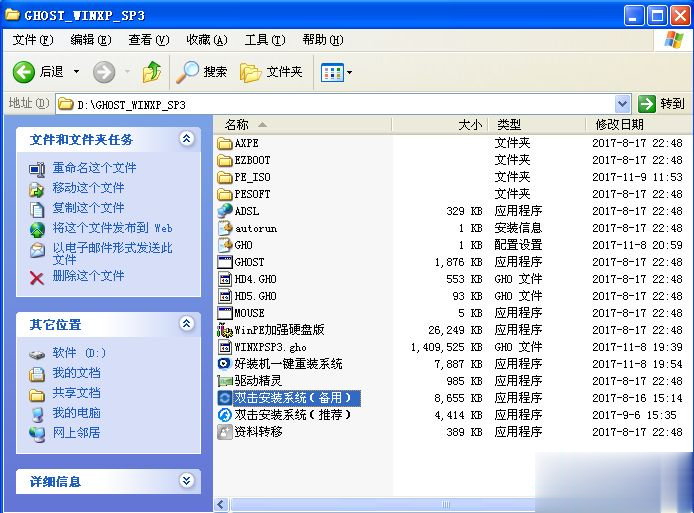Image resolution: width=694 pixels, height=513 pixels.
Task: Open the Views mode dropdown
Action: tap(336, 72)
